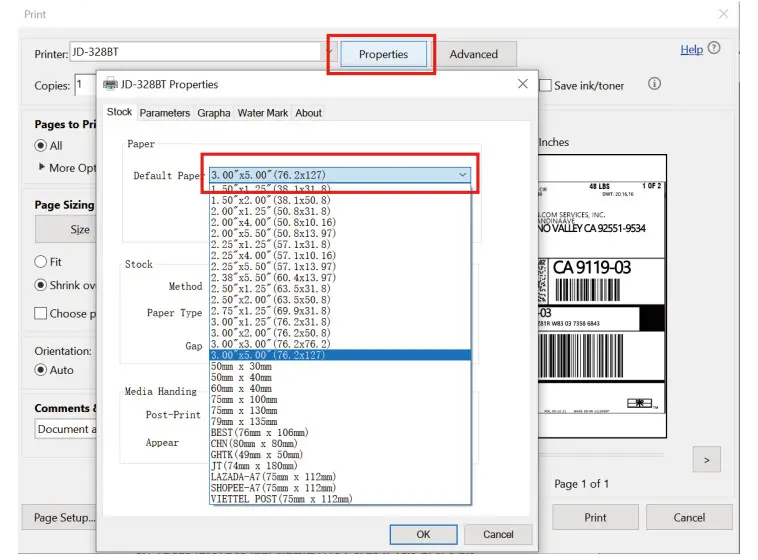Select paper size 2.50"x1.25"(63.5x31.8)
Image resolution: width=758 pixels, height=560 pixels.
pos(340,289)
